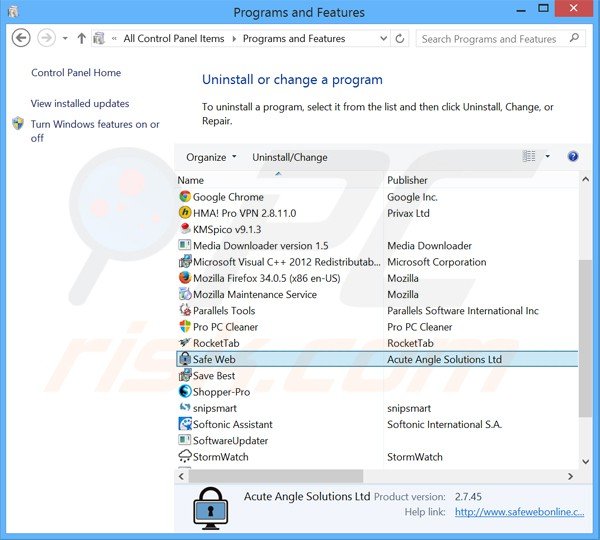
Task: Click the Google Chrome program icon
Action: (x=185, y=197)
